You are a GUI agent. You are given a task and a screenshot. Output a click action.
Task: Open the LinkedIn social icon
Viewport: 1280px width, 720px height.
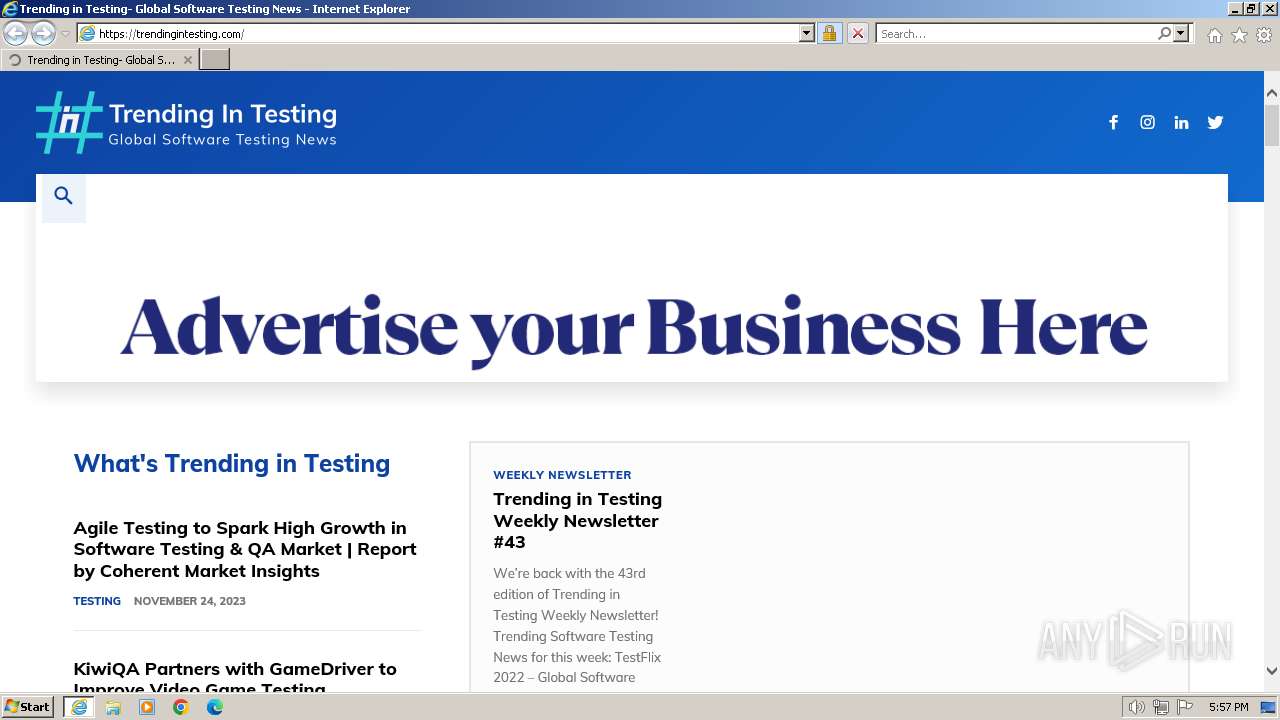tap(1181, 122)
